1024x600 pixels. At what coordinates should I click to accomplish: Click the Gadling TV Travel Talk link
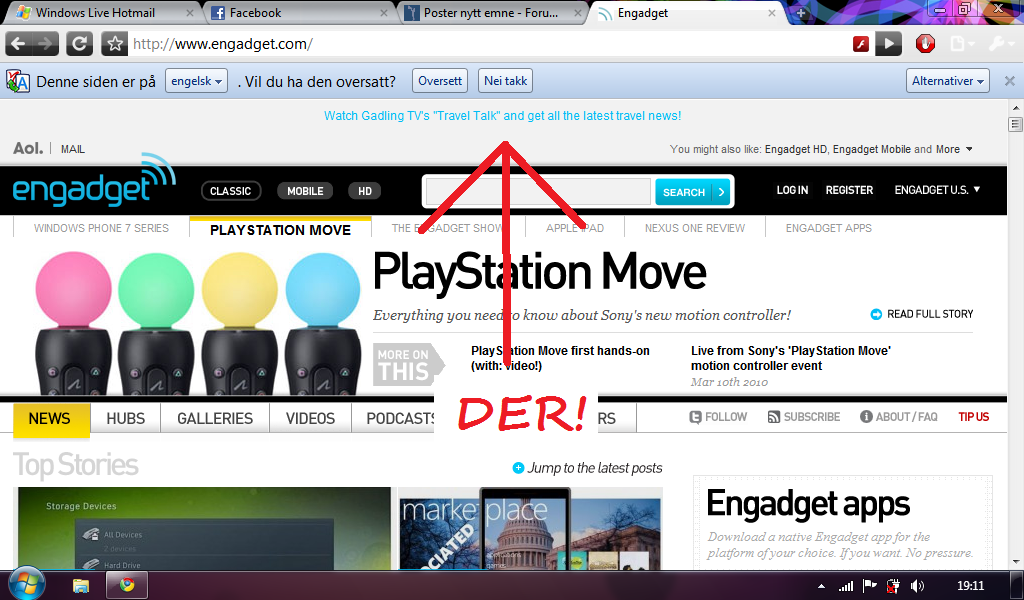click(502, 116)
